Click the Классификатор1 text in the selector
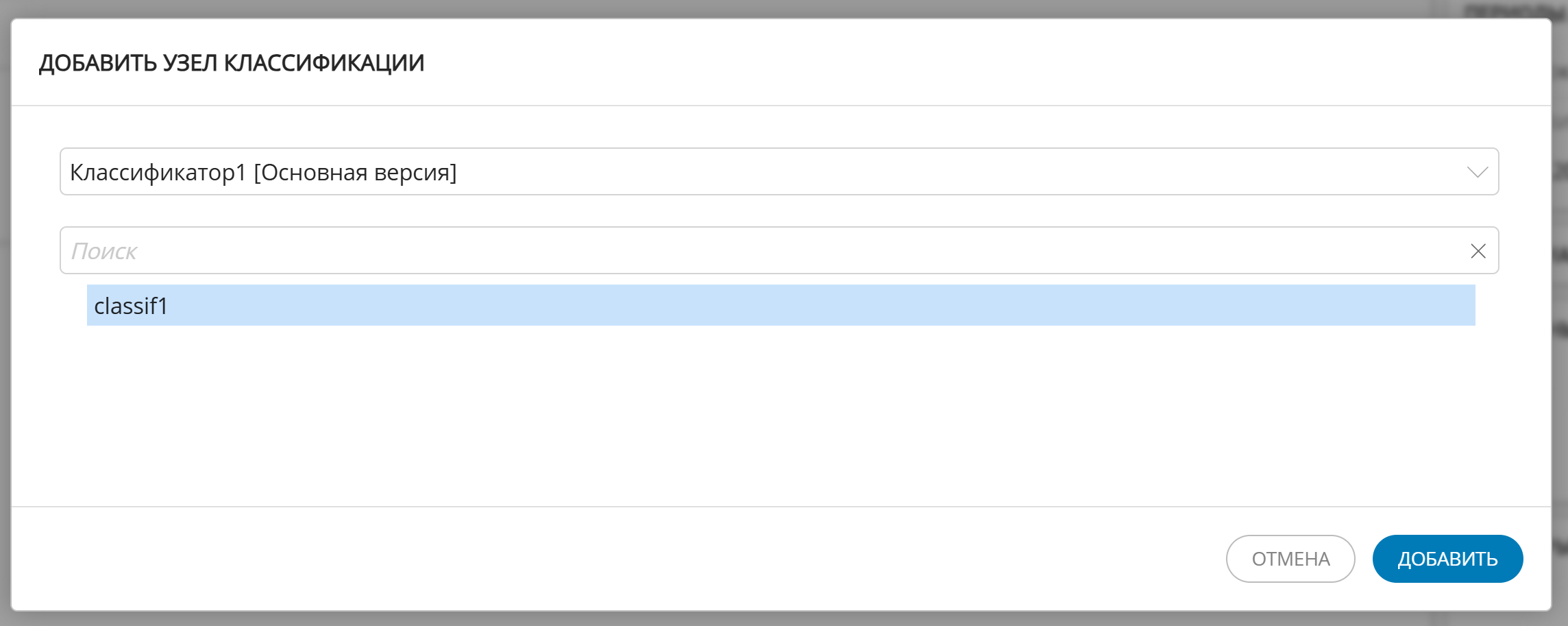The image size is (1568, 626). (x=158, y=172)
